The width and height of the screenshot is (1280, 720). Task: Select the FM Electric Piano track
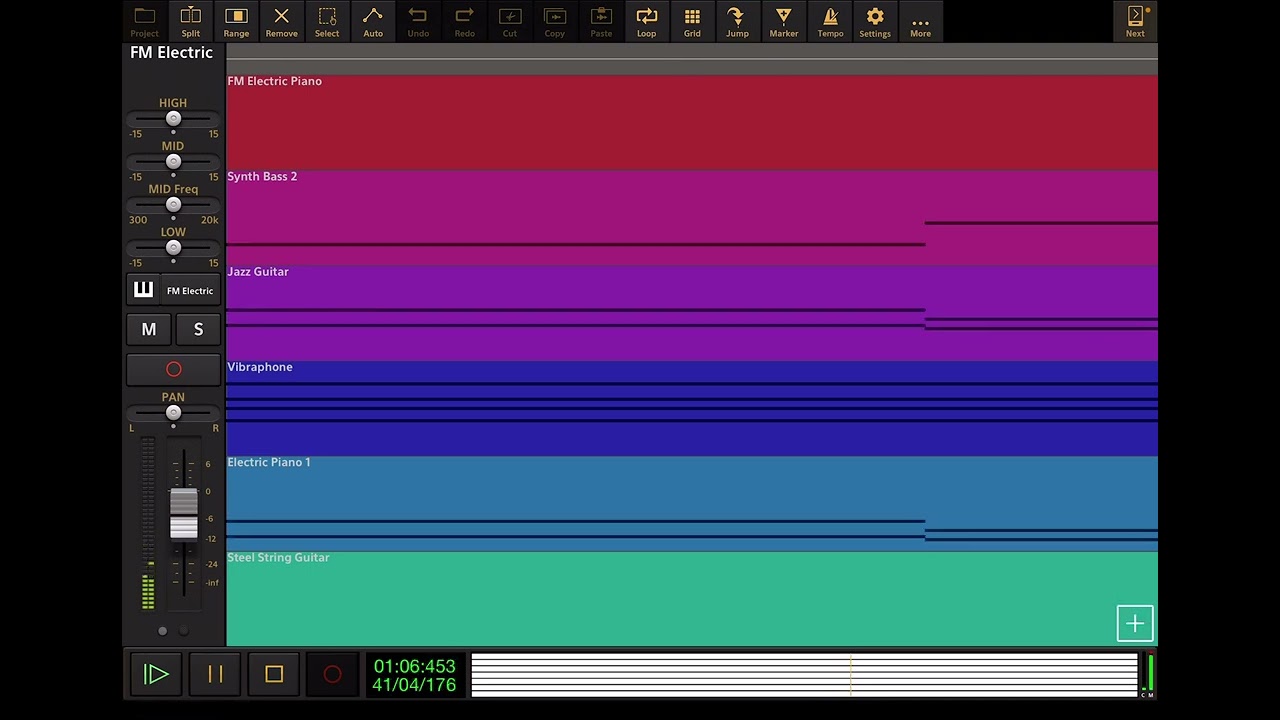point(692,123)
